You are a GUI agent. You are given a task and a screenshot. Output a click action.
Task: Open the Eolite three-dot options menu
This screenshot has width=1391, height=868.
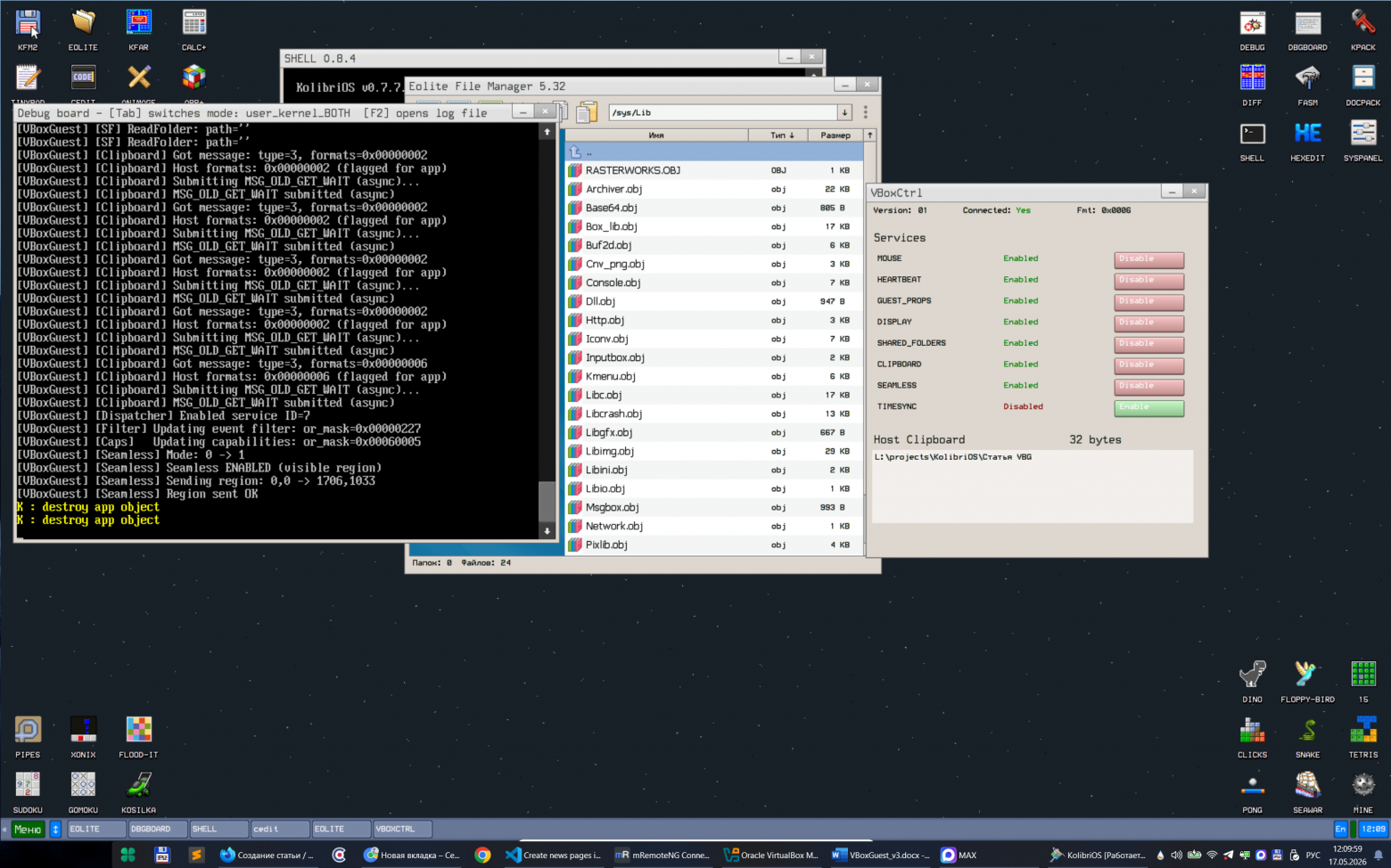click(865, 112)
